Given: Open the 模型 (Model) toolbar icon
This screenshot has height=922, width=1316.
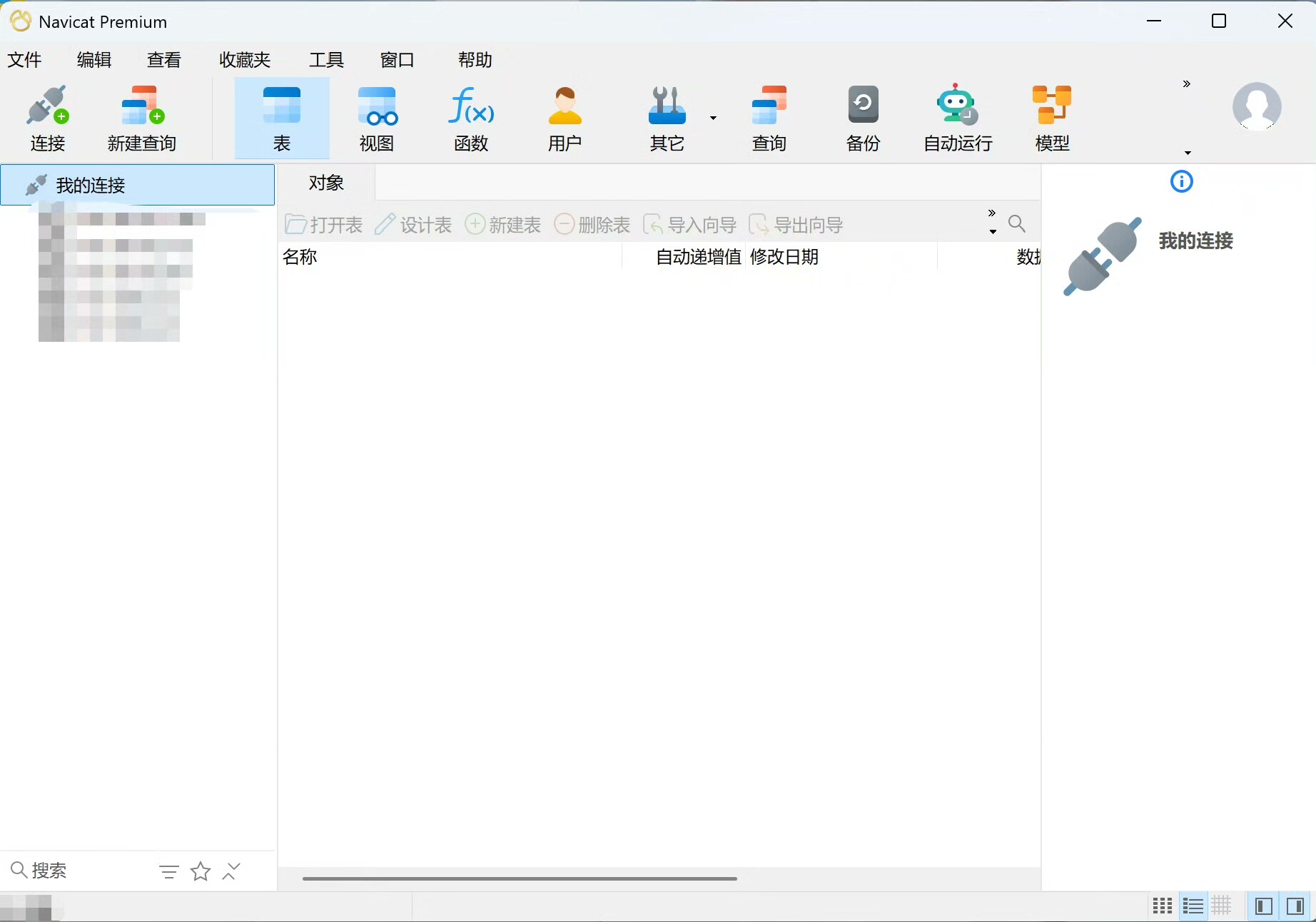Looking at the screenshot, I should point(1052,118).
